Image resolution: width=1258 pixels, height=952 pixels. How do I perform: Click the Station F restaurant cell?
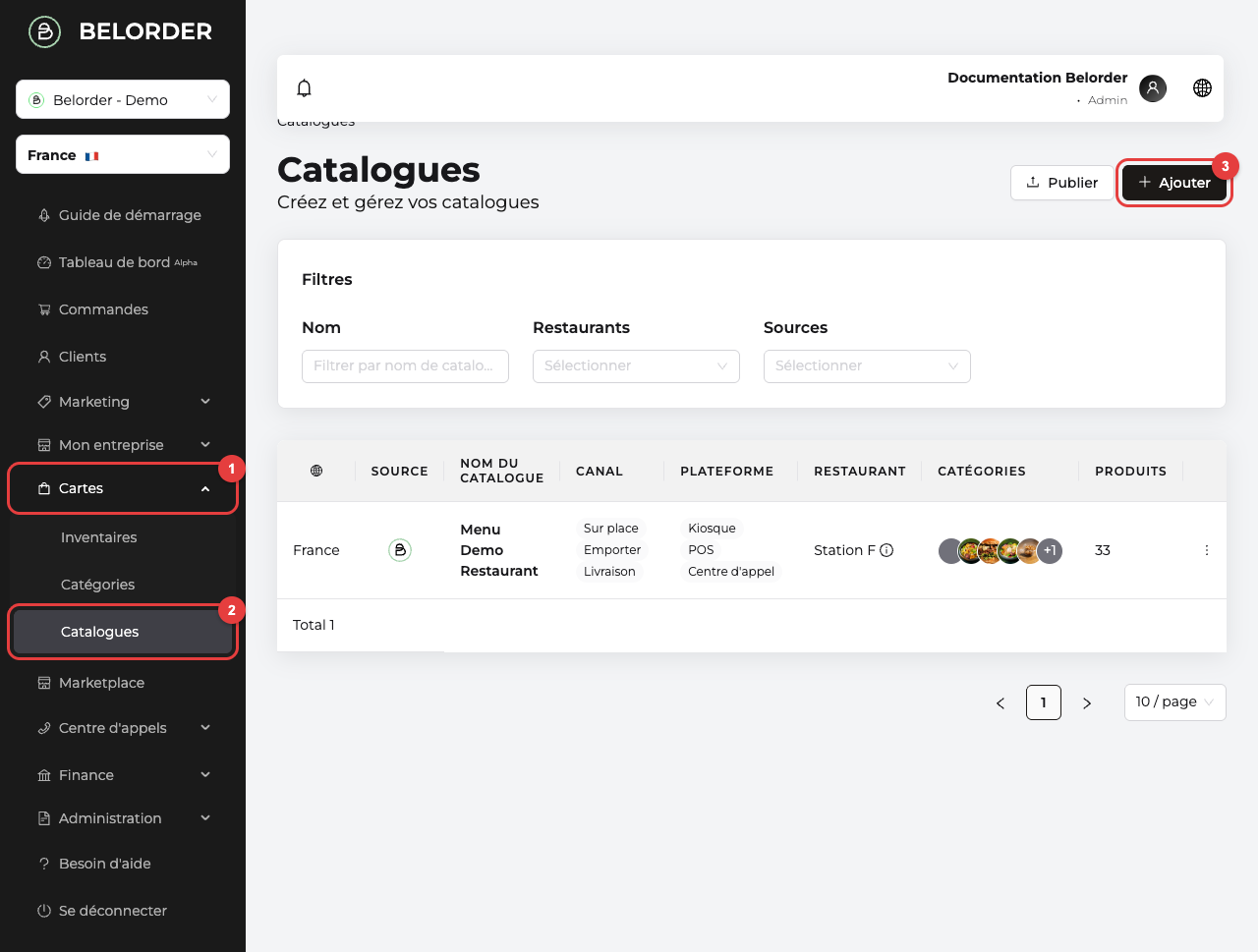(844, 550)
